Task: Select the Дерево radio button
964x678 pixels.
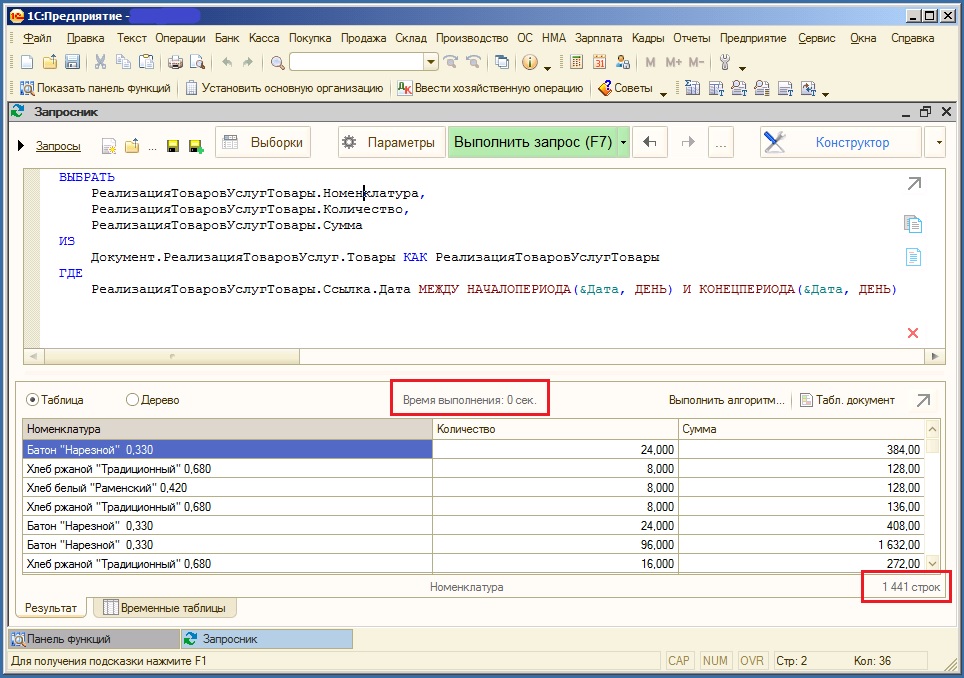Action: click(x=132, y=400)
